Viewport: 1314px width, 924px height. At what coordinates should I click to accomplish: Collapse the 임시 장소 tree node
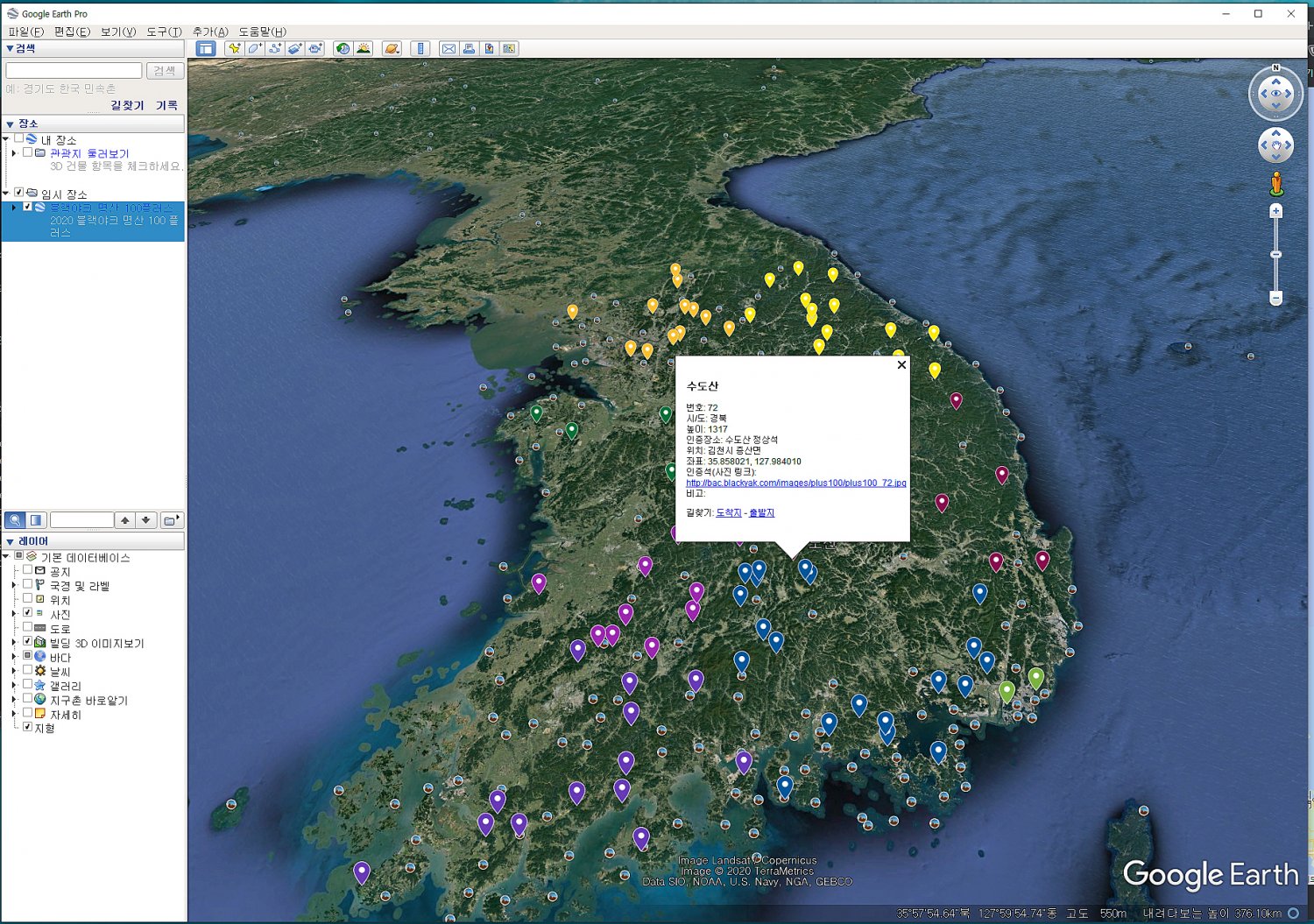(6, 193)
